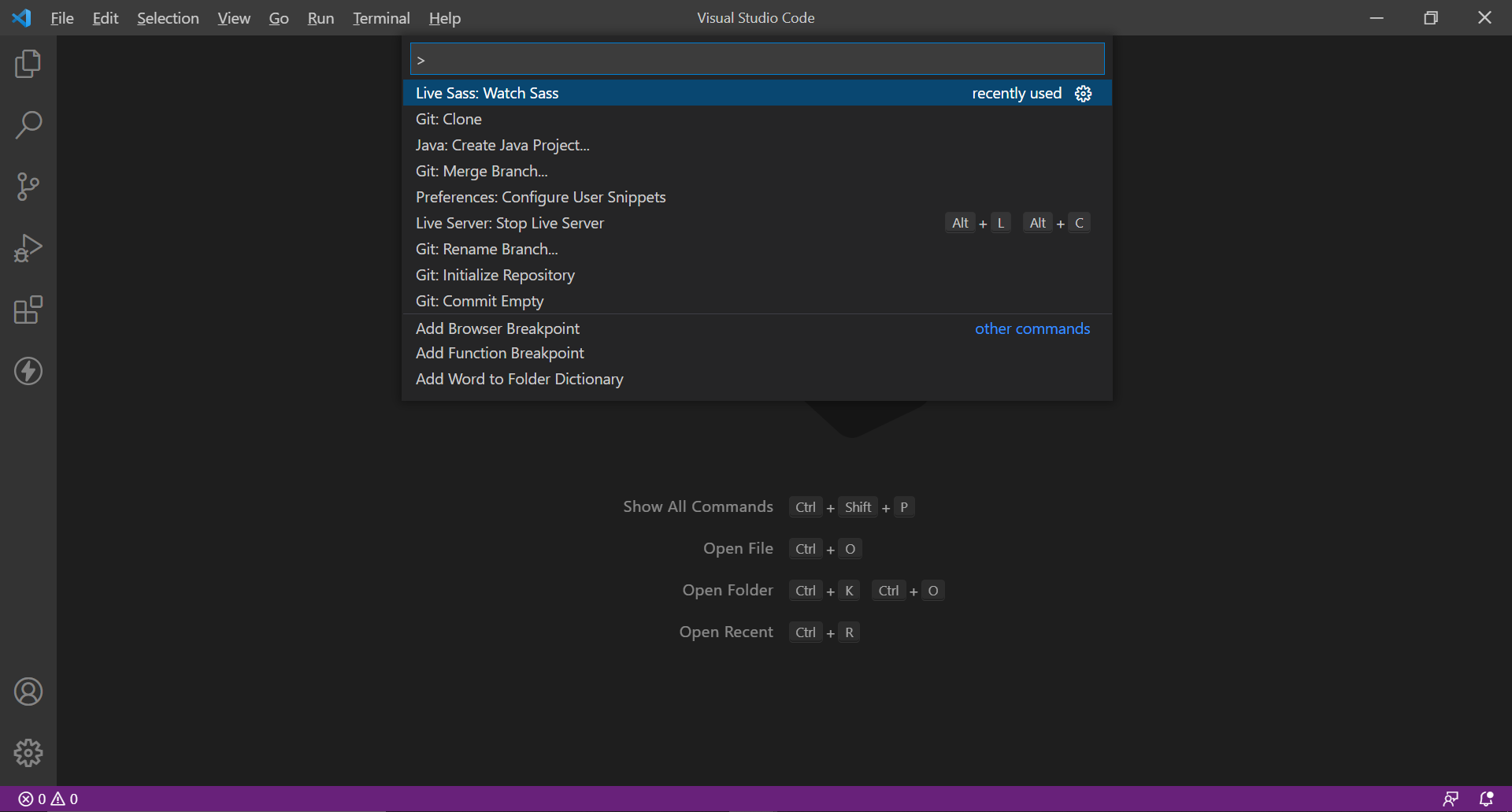Select Java: Create Java Project command
Viewport: 1512px width, 812px height.
(x=758, y=145)
